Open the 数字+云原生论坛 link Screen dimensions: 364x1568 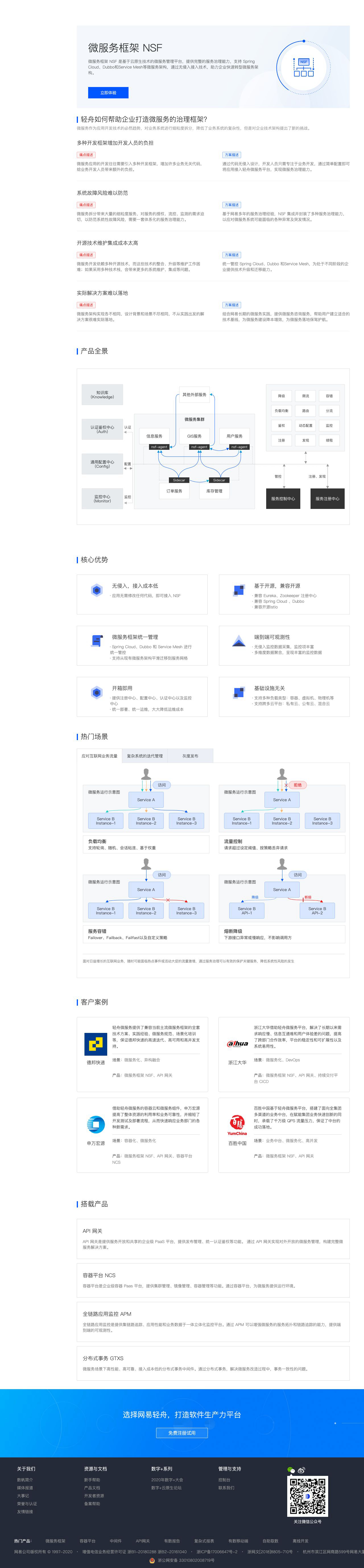[166, 1488]
